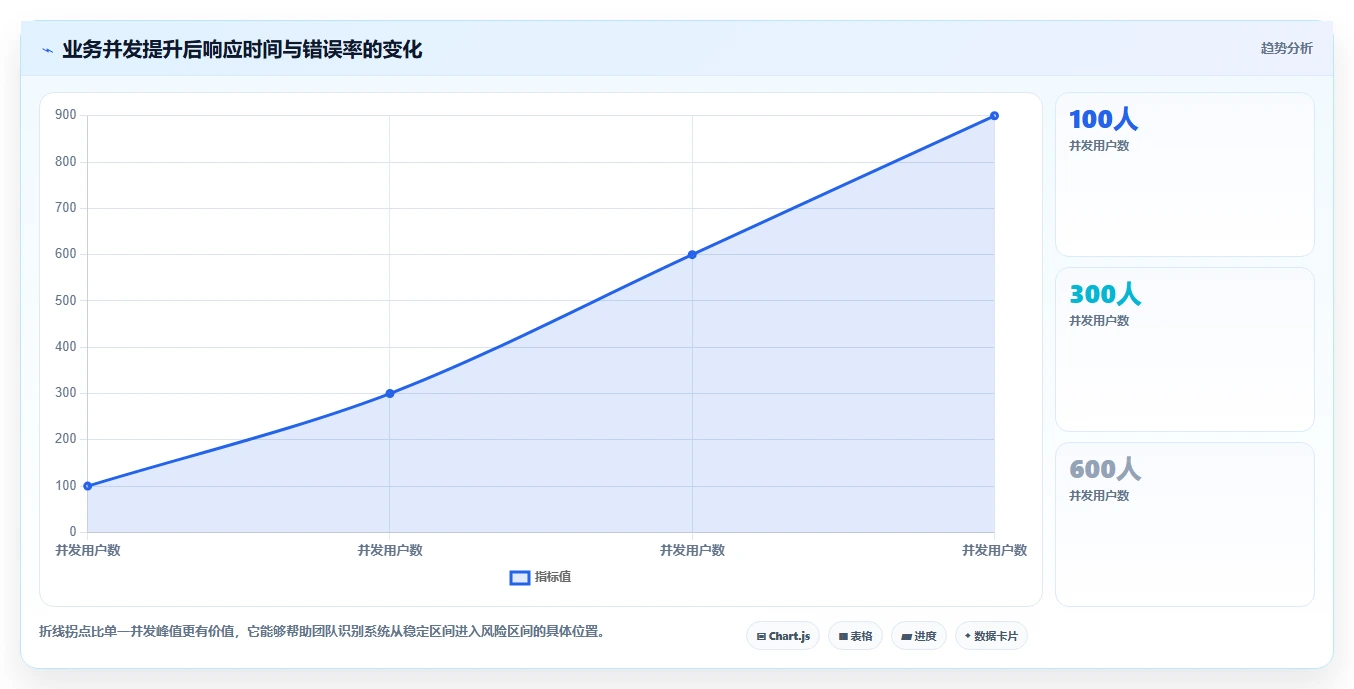The width and height of the screenshot is (1354, 689).
Task: Click the 数据卡片 chip
Action: (991, 636)
